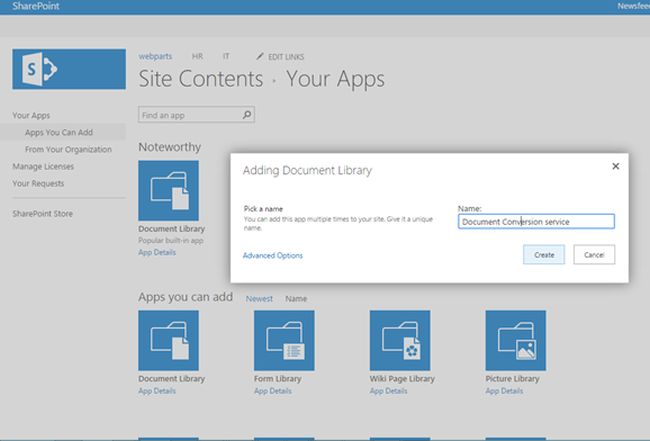Click EDIT LINKS text
650x441 pixels.
pos(286,57)
